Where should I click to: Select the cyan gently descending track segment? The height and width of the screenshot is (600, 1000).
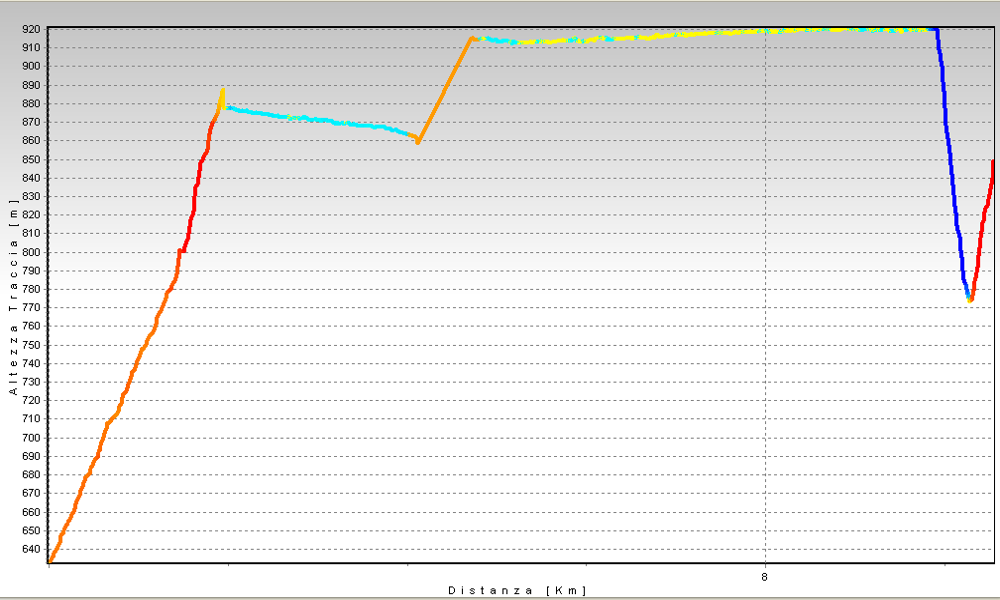(320, 121)
